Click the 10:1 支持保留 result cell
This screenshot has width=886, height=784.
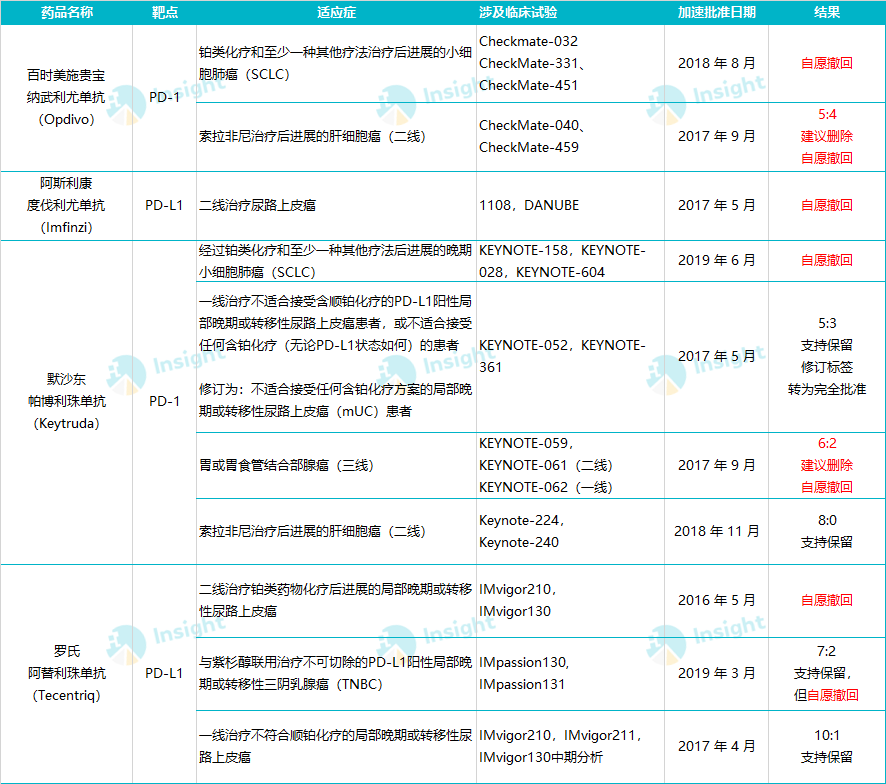[x=827, y=747]
